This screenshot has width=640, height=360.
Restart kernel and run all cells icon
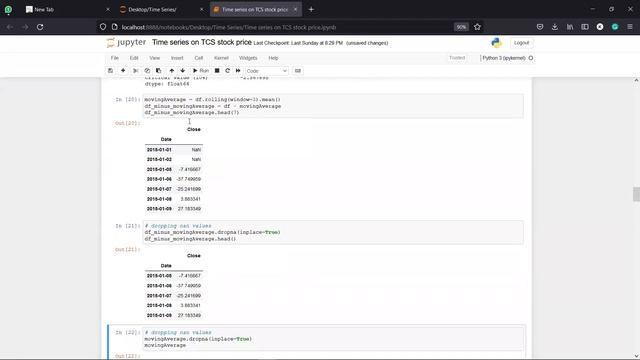click(238, 71)
